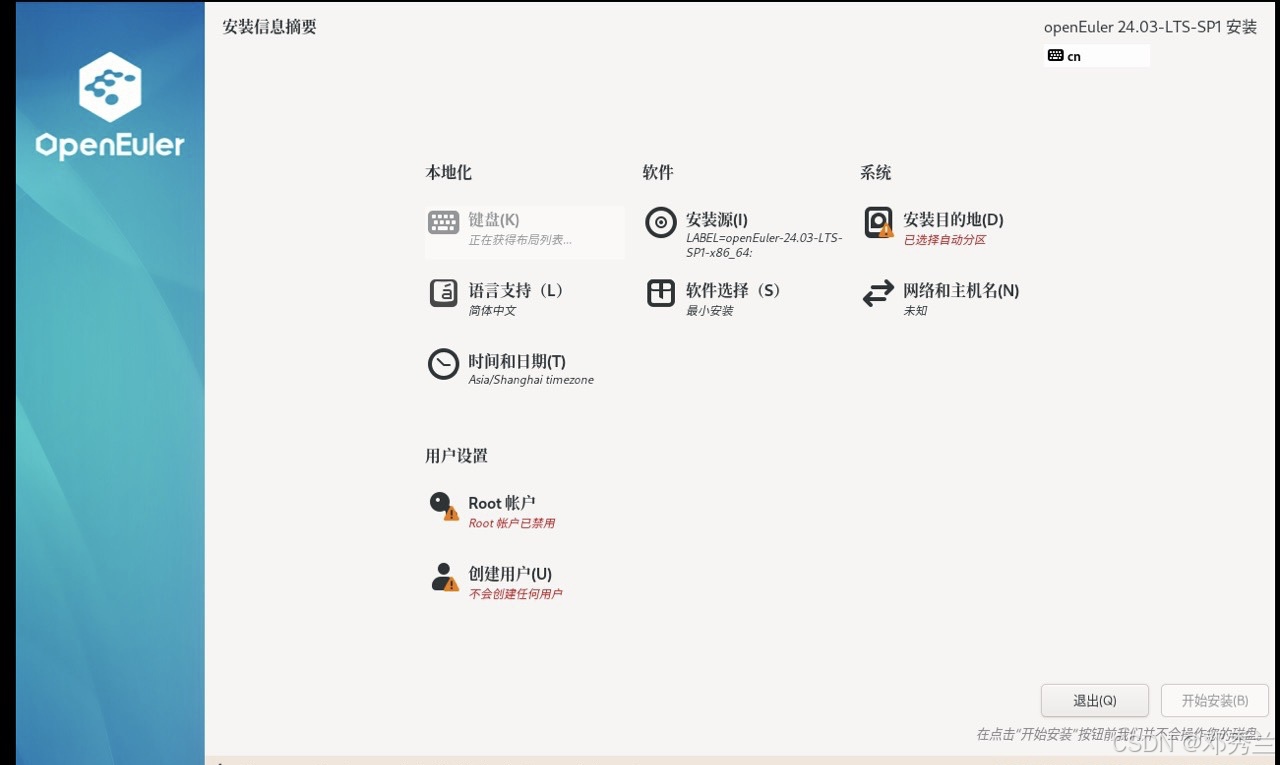1280x765 pixels.
Task: Click the Root 帐户已禁用 red text
Action: click(x=513, y=522)
